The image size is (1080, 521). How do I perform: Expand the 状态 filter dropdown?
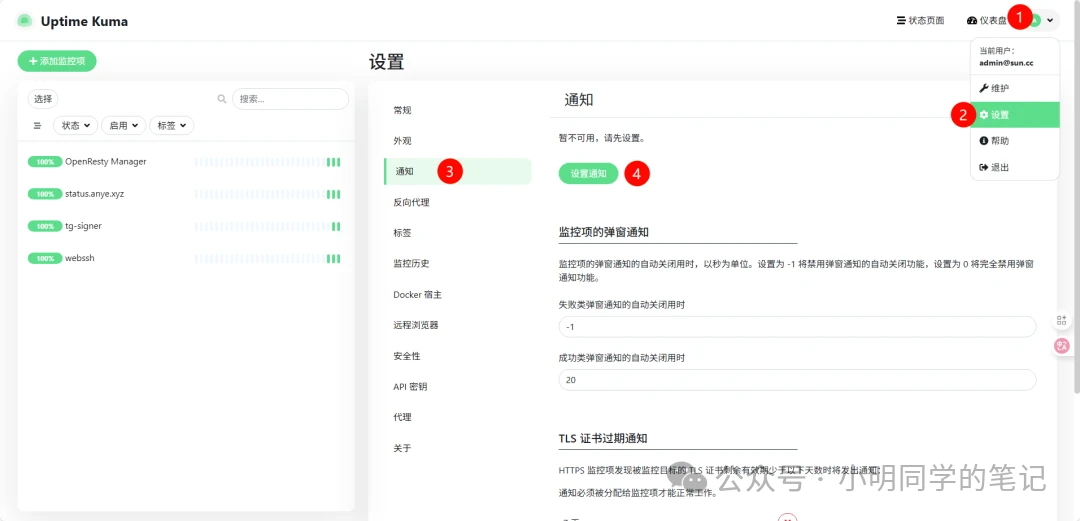(x=76, y=125)
